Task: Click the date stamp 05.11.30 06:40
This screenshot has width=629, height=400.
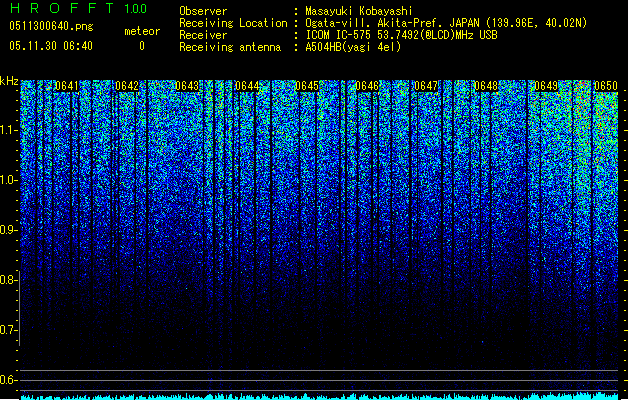Action: (51, 46)
